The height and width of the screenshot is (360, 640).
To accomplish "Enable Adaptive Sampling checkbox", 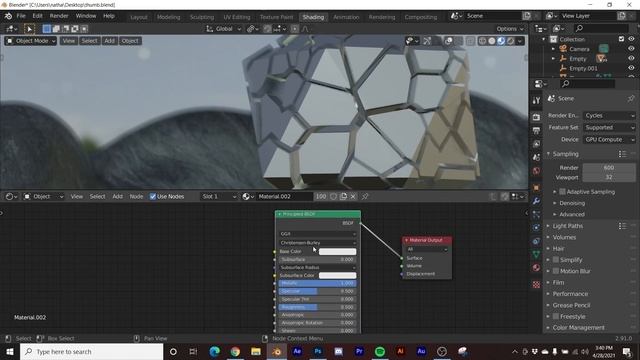I will click(562, 192).
